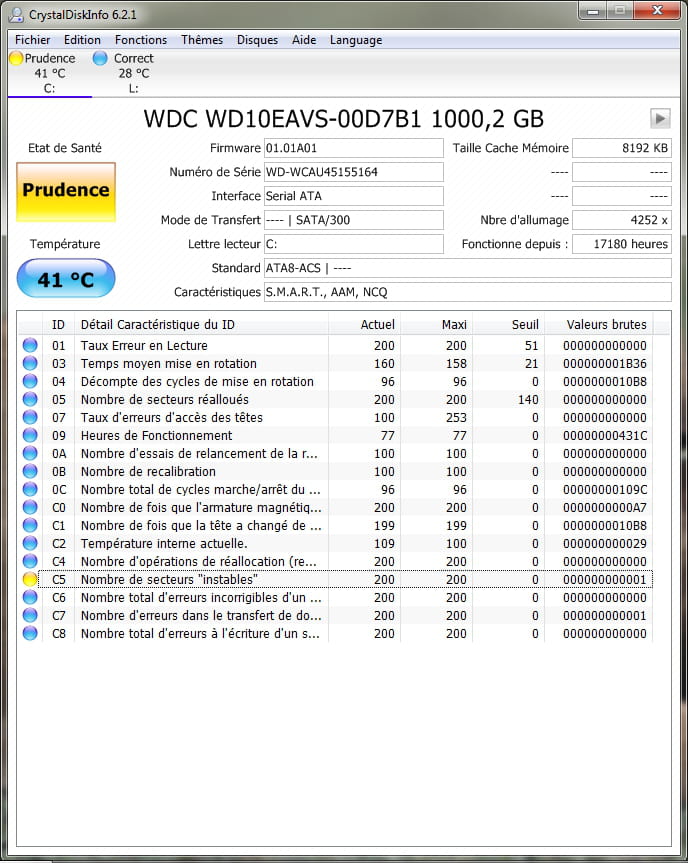Open the Thèmes menu
The image size is (688, 863).
[202, 40]
